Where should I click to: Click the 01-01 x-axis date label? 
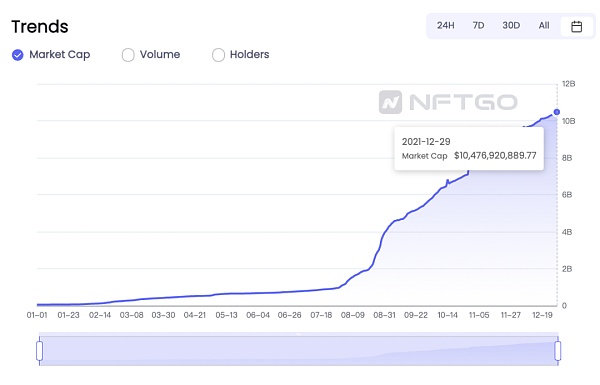pyautogui.click(x=37, y=315)
